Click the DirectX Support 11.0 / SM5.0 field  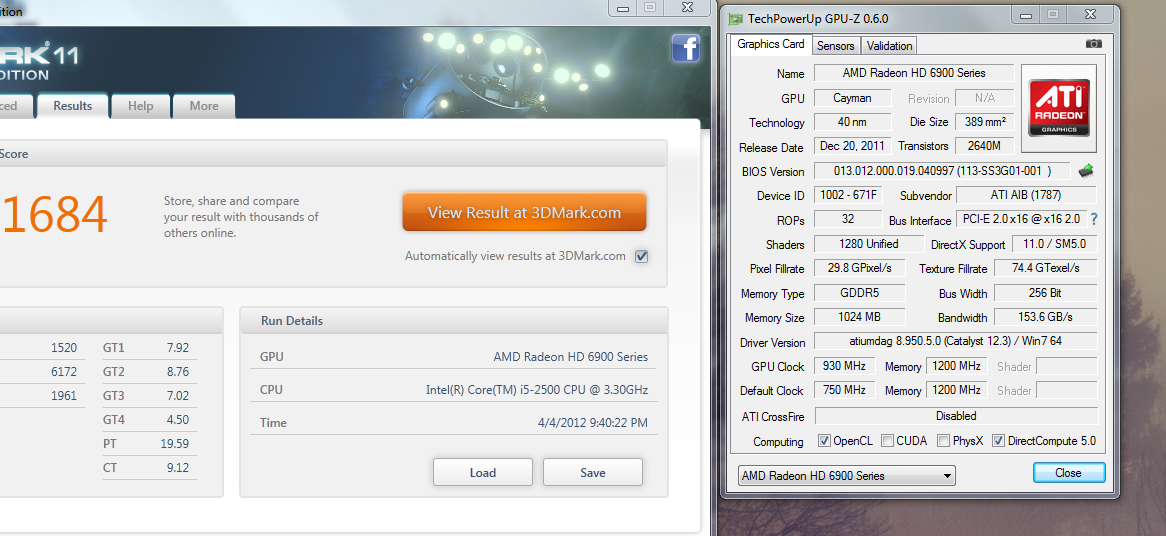click(x=1054, y=244)
